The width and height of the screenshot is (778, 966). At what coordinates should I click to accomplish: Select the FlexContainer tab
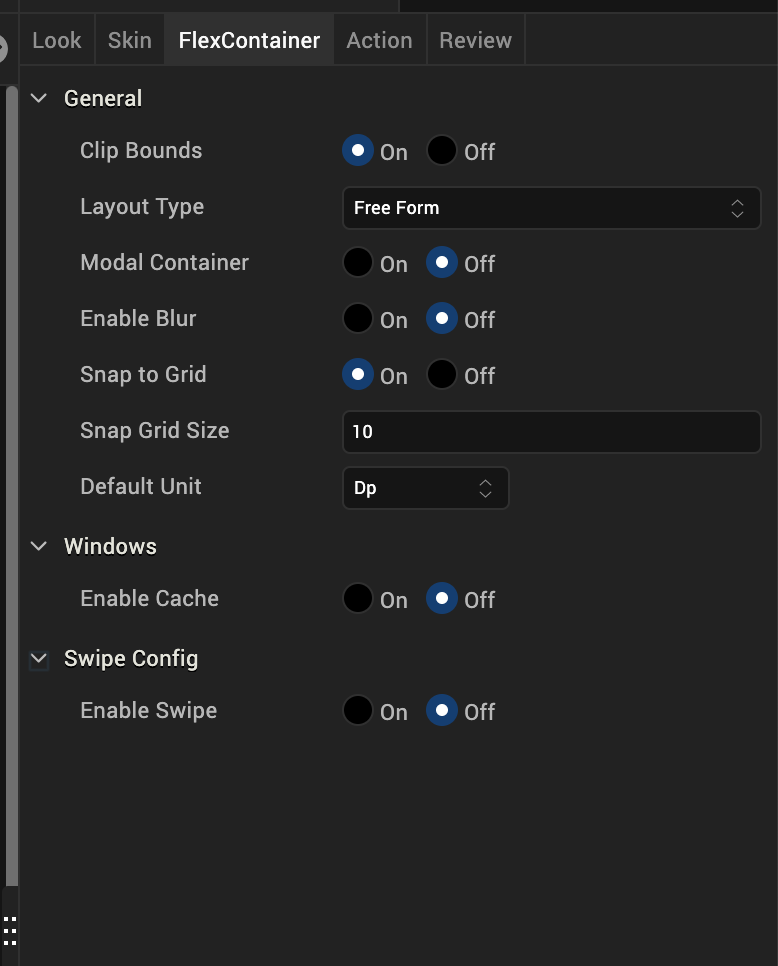pos(249,40)
